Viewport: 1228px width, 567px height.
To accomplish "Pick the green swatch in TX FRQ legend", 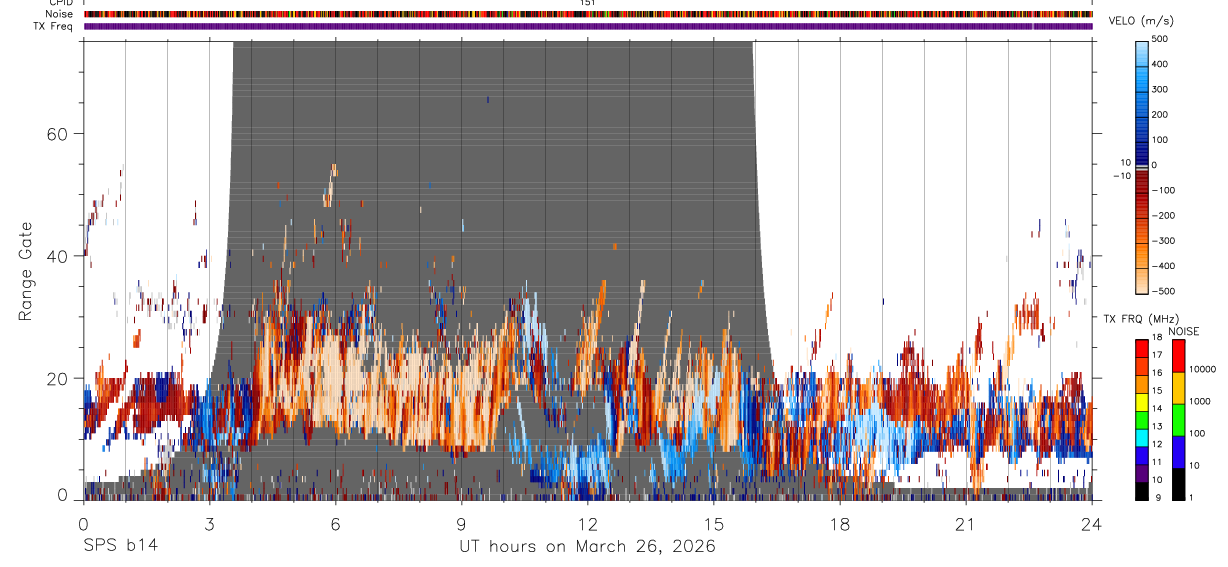I will [x=1142, y=420].
